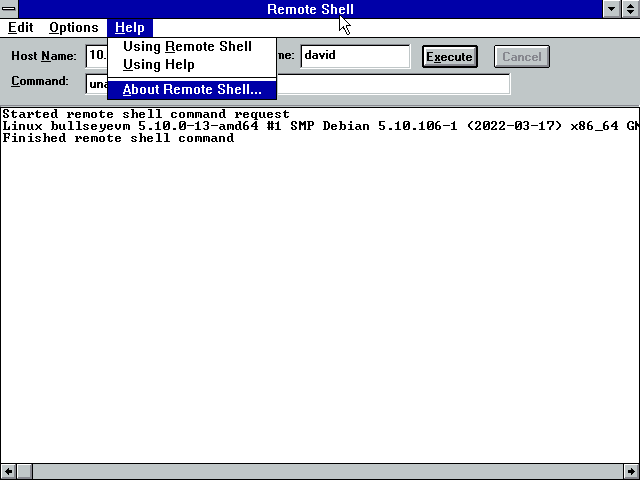Select Using Help menu item

click(192, 64)
